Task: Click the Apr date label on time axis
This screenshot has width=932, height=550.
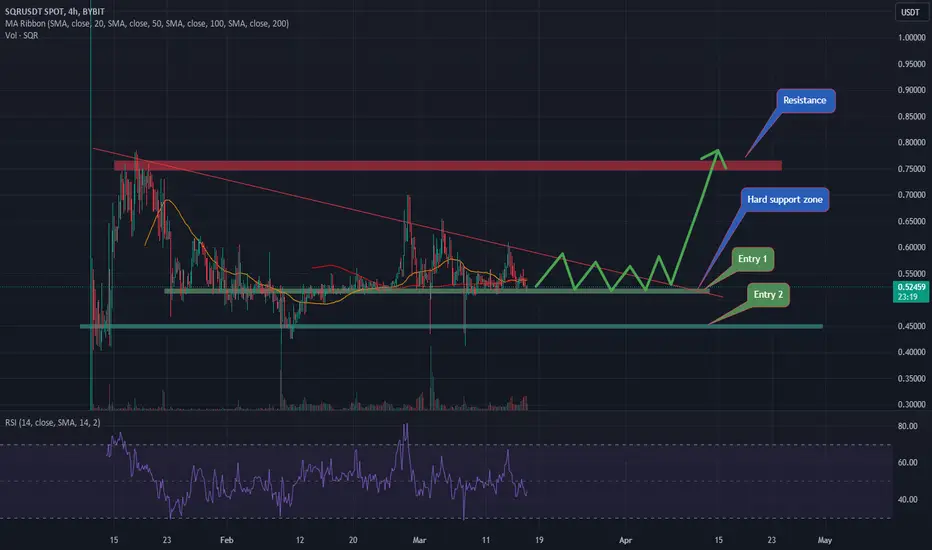Action: [x=625, y=540]
